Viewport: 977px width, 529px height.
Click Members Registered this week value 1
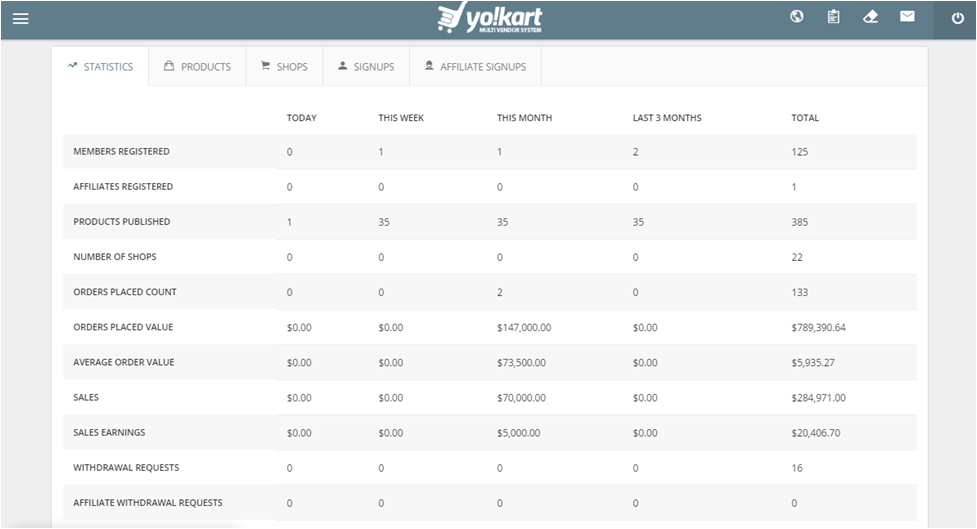point(381,152)
